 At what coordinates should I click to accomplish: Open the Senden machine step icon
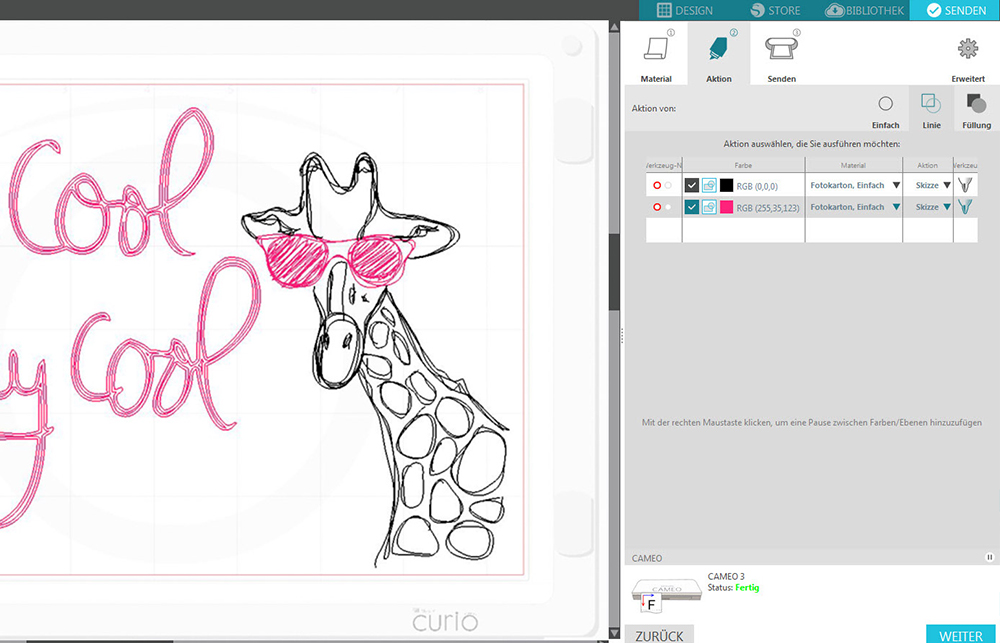click(x=781, y=51)
